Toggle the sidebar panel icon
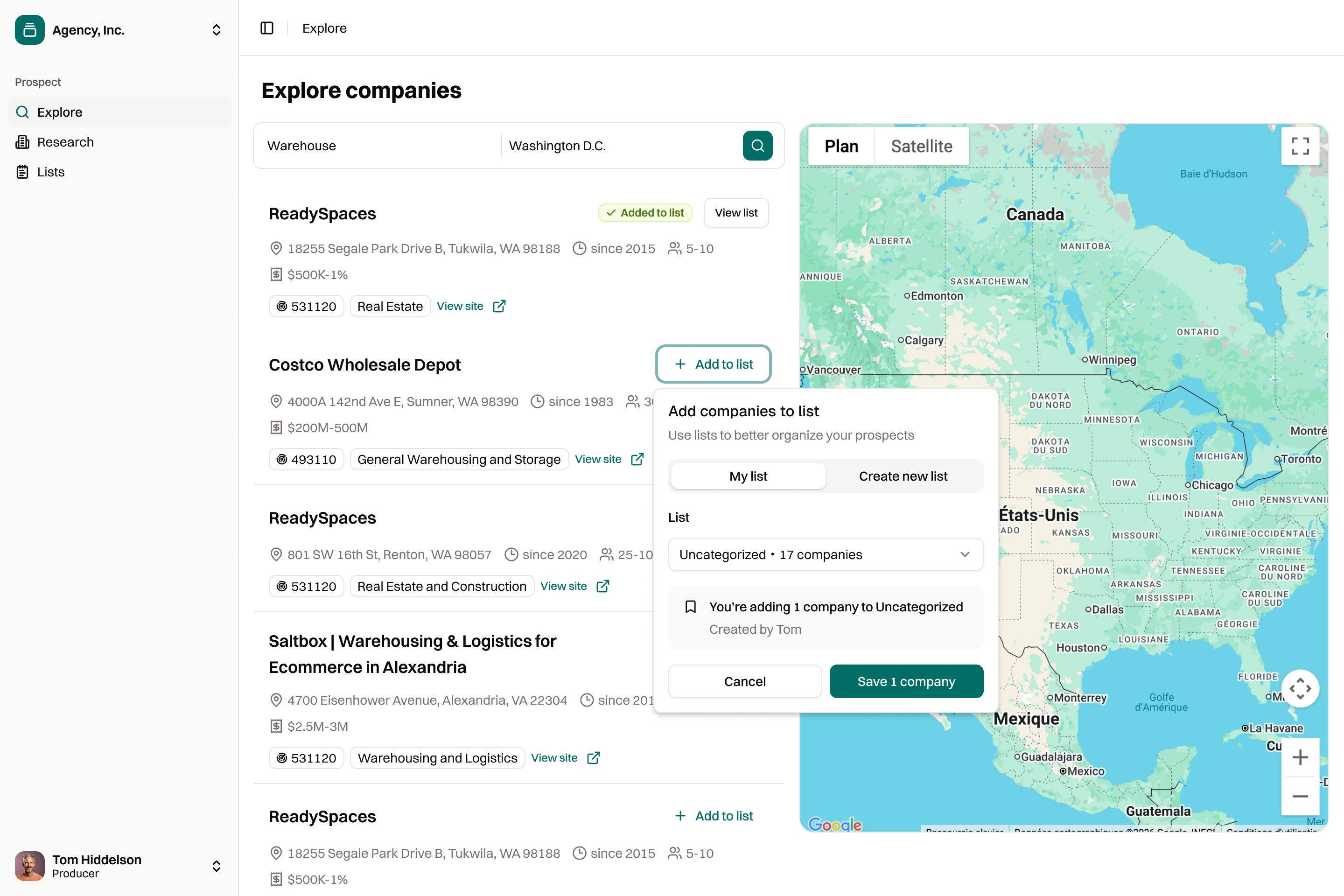The image size is (1344, 896). (x=267, y=28)
